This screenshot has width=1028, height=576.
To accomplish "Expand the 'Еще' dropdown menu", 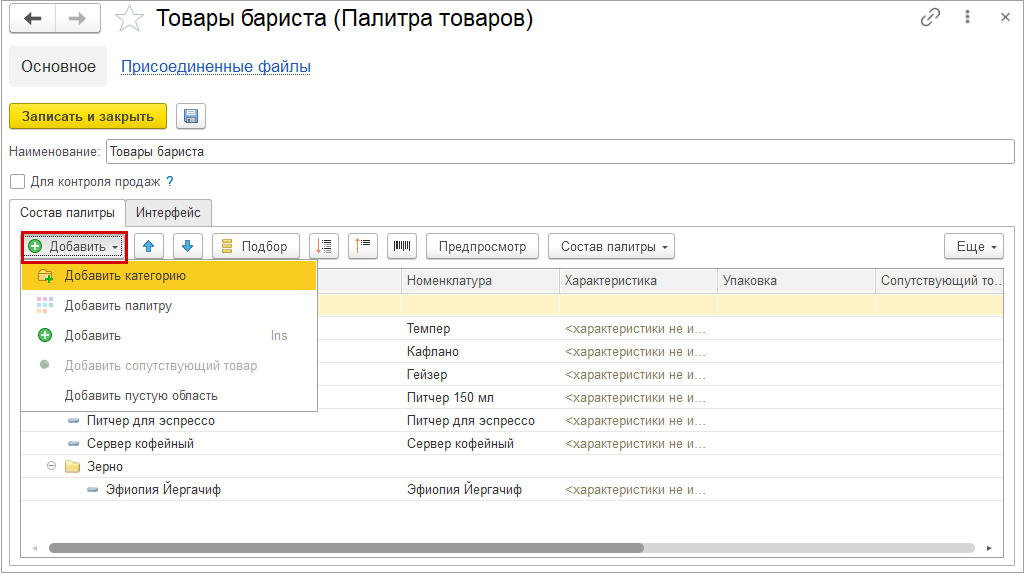I will click(x=973, y=246).
